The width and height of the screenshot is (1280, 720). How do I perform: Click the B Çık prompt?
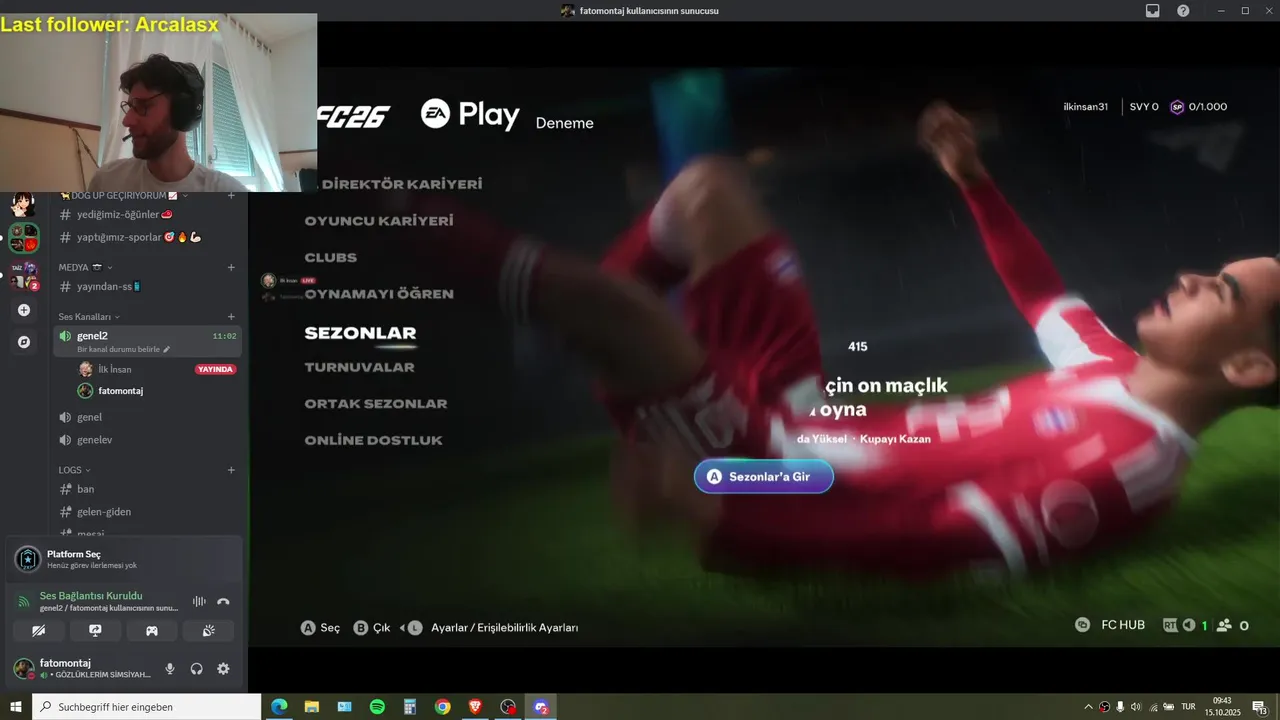tap(372, 628)
